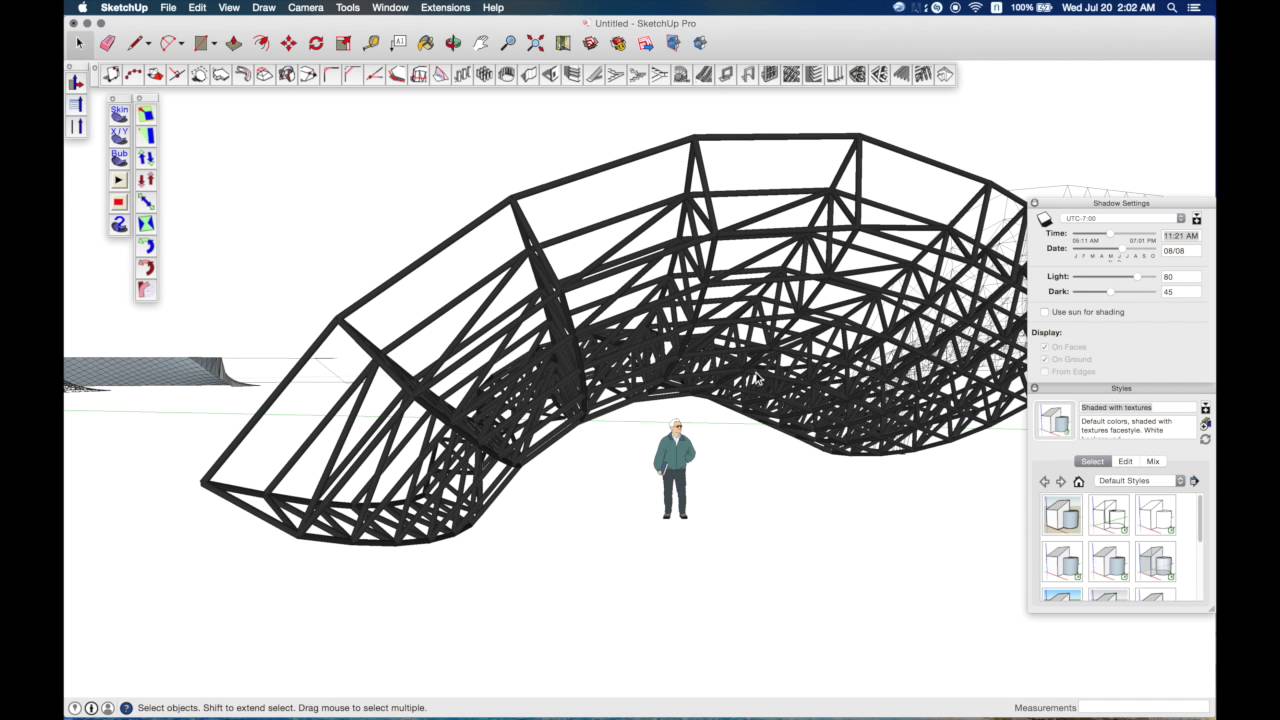Click the blue number 2 plugin icon
This screenshot has width=1280, height=720.
tap(119, 224)
